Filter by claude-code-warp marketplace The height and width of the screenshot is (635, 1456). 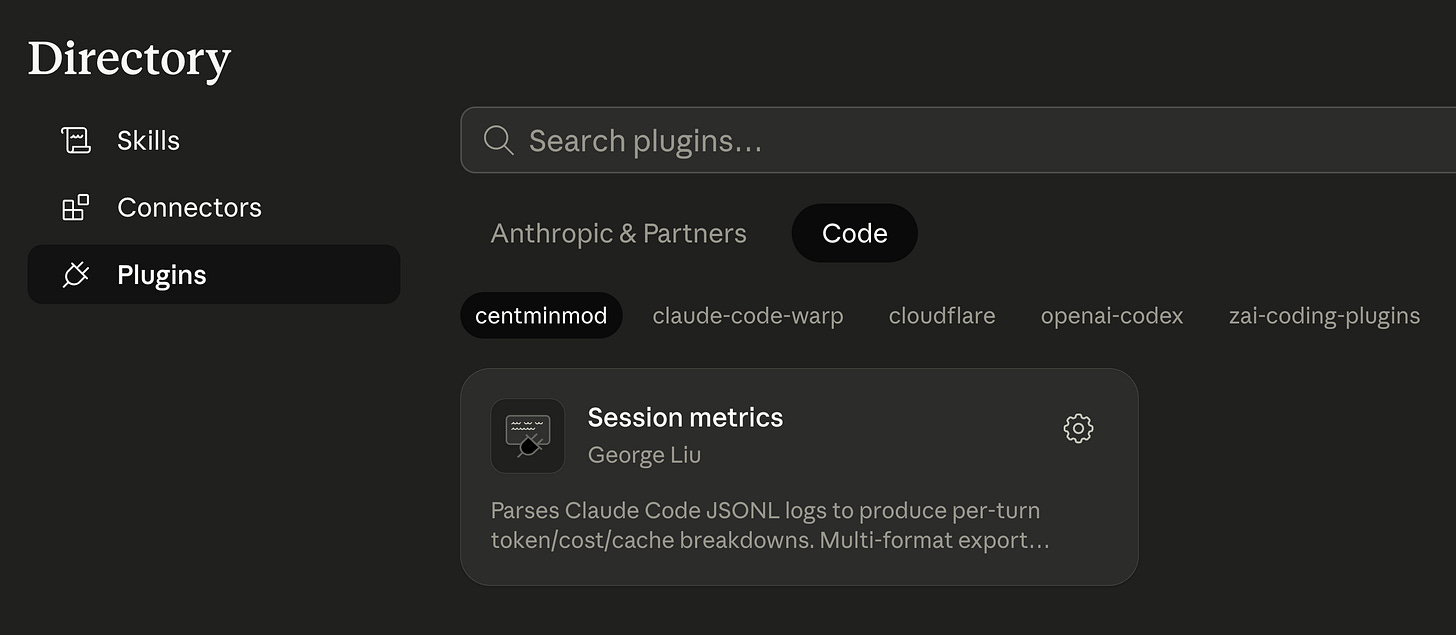(x=747, y=316)
